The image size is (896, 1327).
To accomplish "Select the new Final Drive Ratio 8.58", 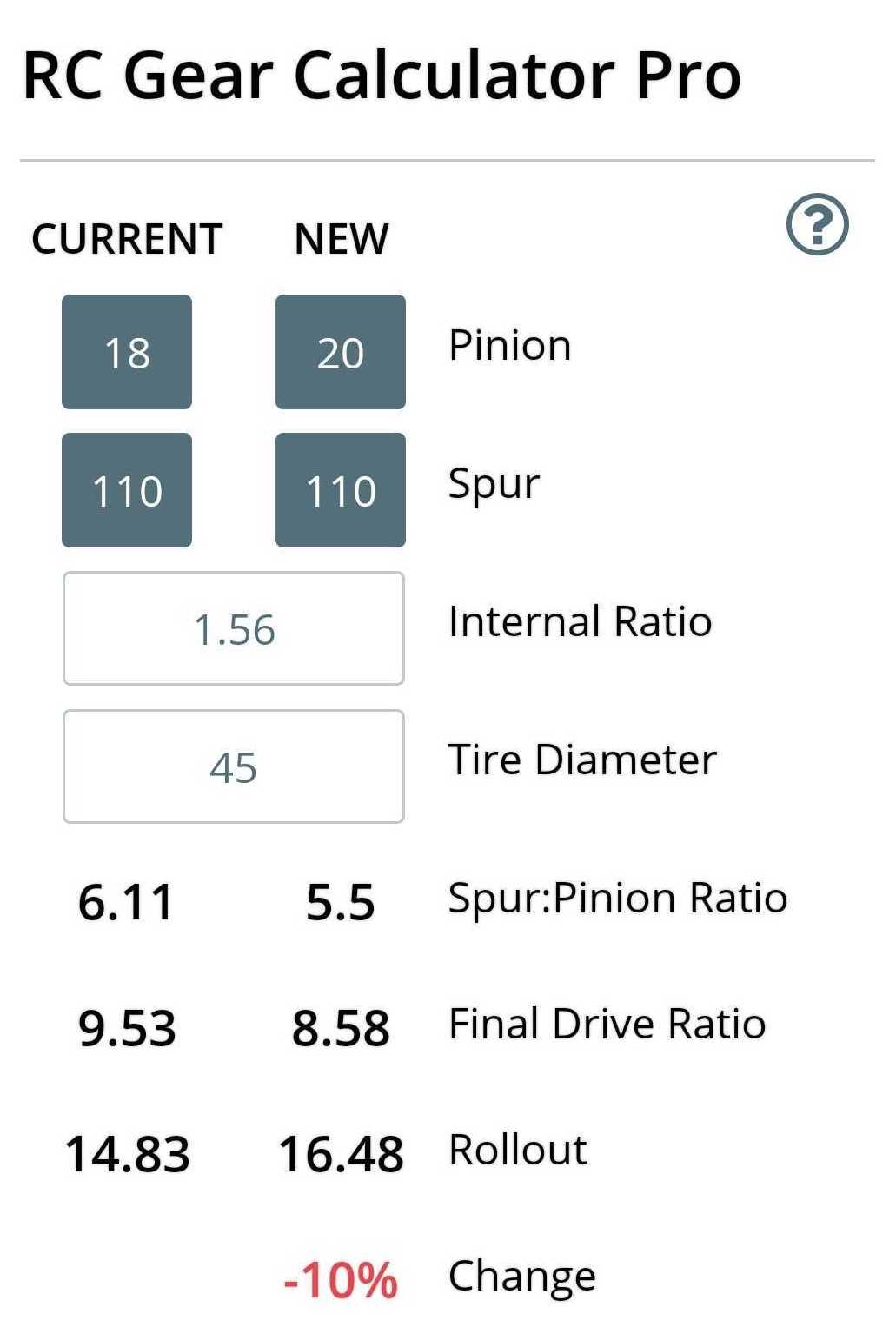I will [341, 1028].
